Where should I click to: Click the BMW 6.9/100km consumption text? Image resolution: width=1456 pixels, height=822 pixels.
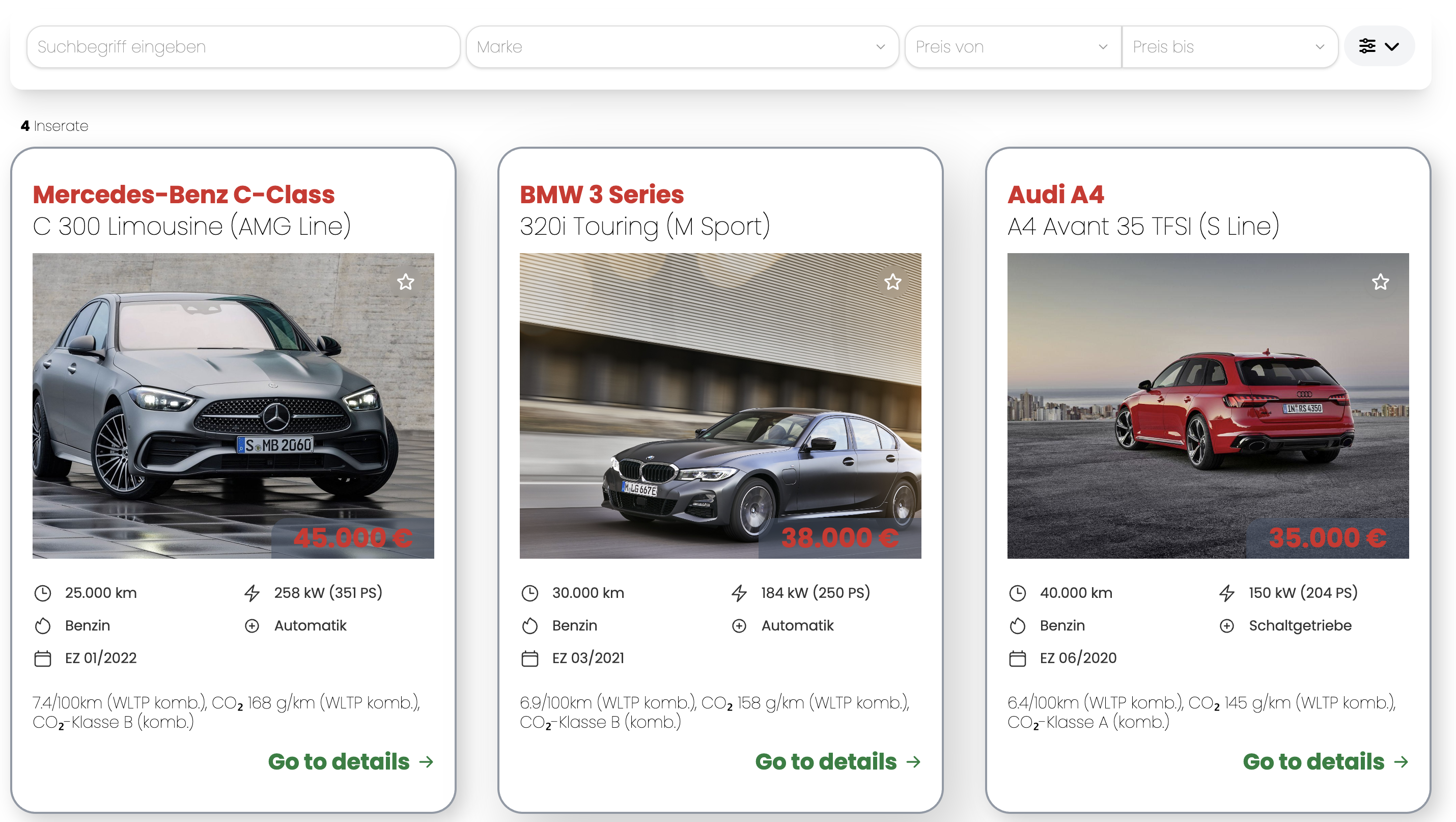pos(714,713)
